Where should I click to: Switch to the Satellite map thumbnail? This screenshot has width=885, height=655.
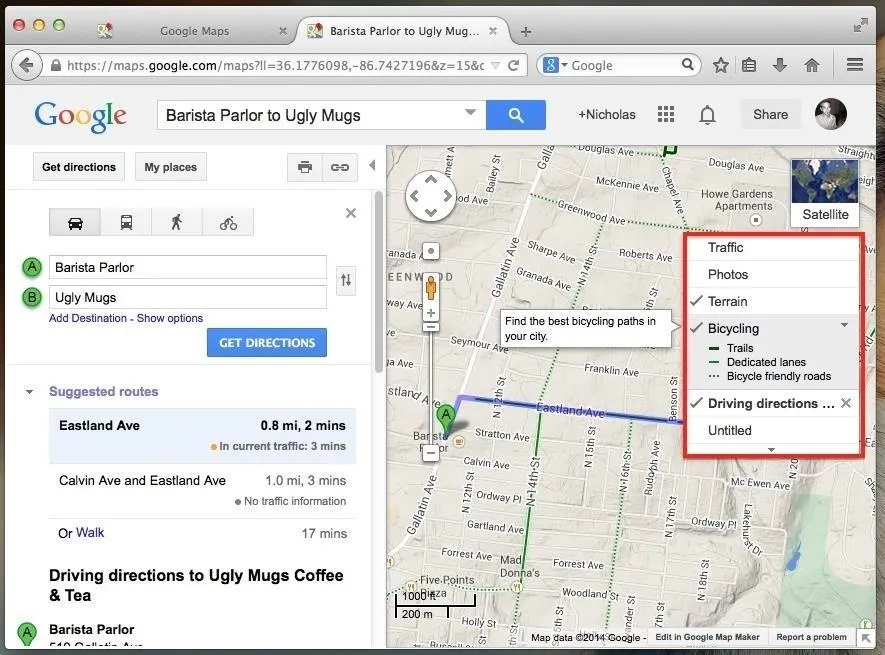pos(825,191)
